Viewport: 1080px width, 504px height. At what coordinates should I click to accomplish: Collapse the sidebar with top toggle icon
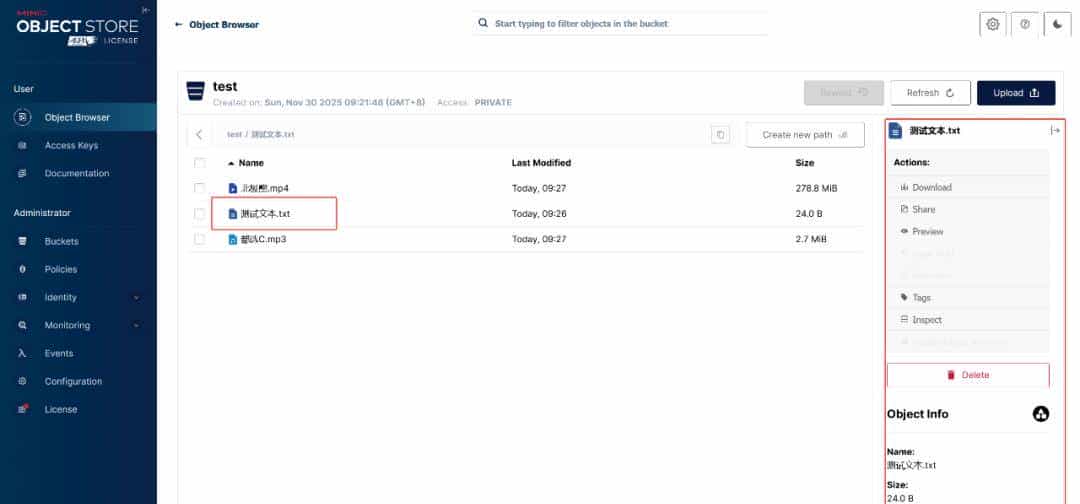(145, 10)
